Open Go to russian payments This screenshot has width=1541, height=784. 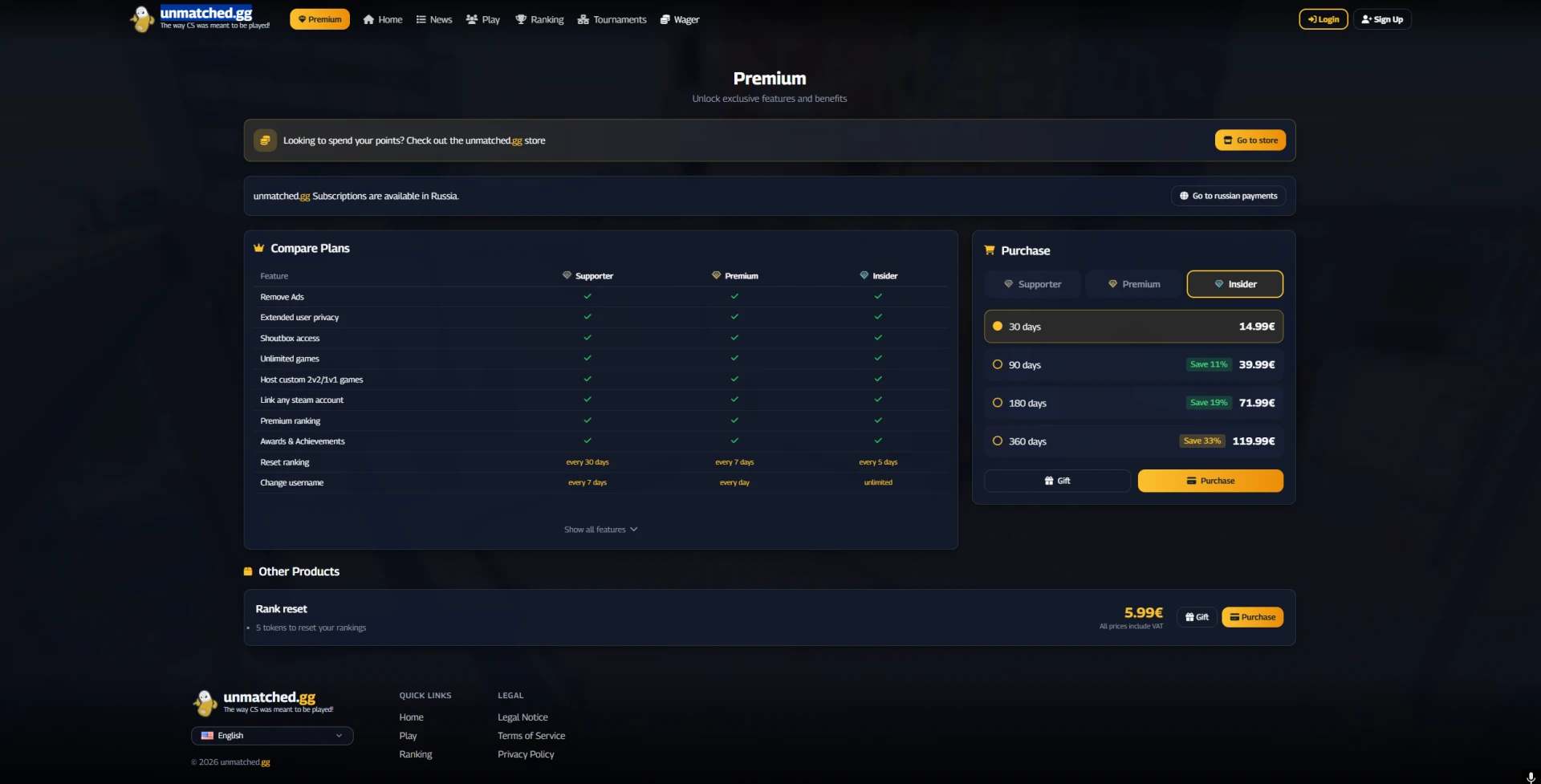click(x=1228, y=196)
